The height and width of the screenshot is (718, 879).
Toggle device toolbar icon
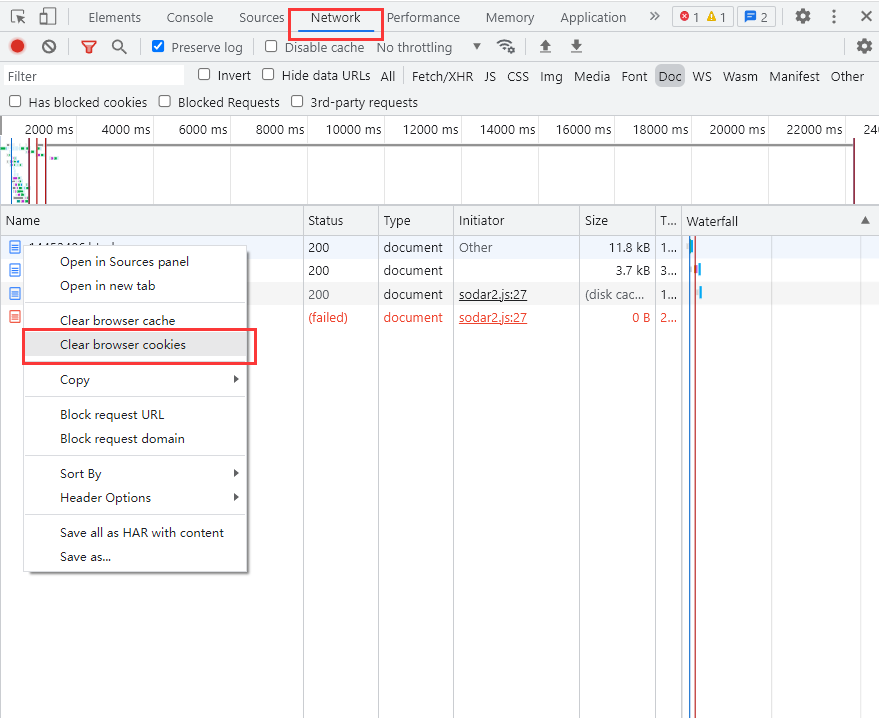click(x=48, y=17)
